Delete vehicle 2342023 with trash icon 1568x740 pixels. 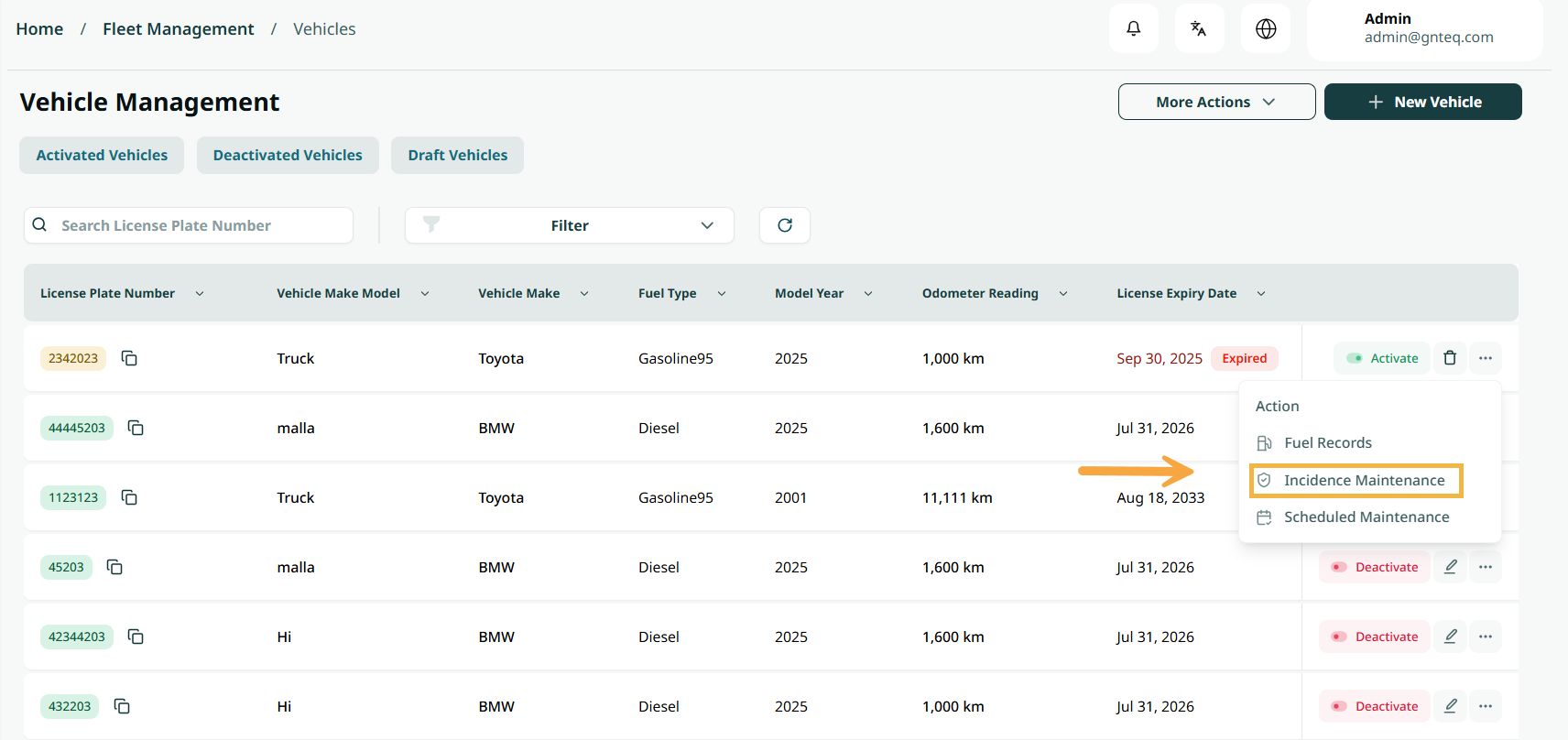[1450, 358]
